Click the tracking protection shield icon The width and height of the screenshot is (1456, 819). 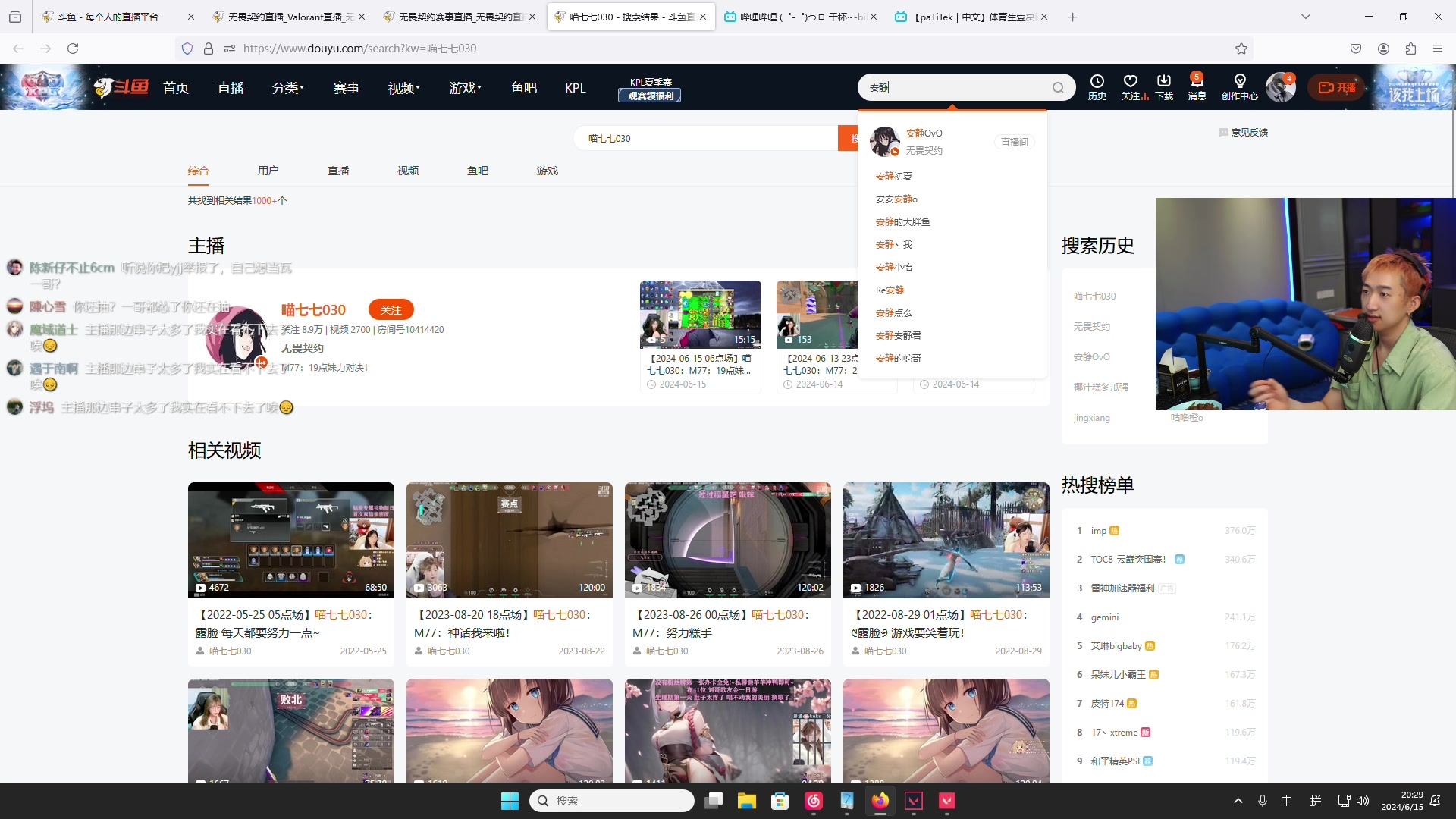187,49
